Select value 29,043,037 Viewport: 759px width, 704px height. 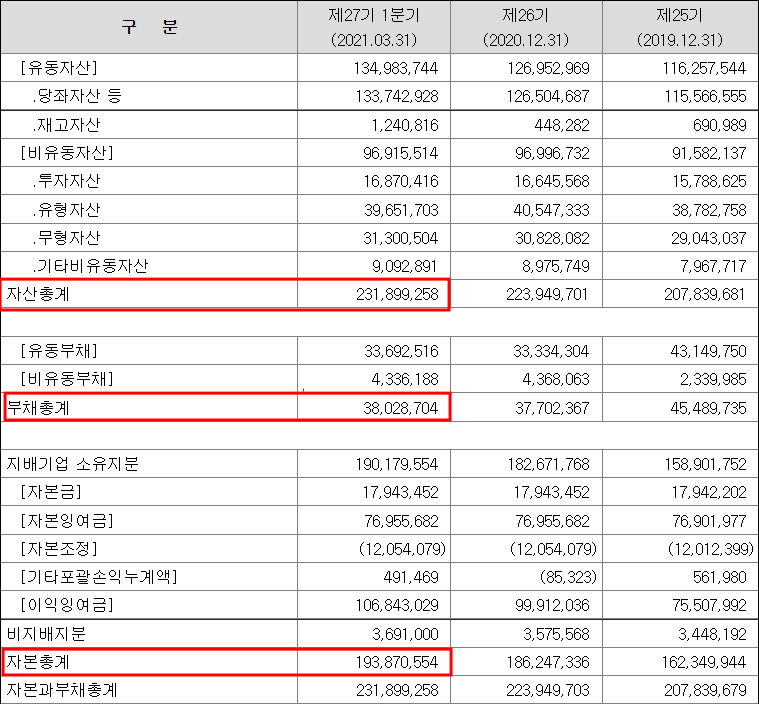(709, 238)
